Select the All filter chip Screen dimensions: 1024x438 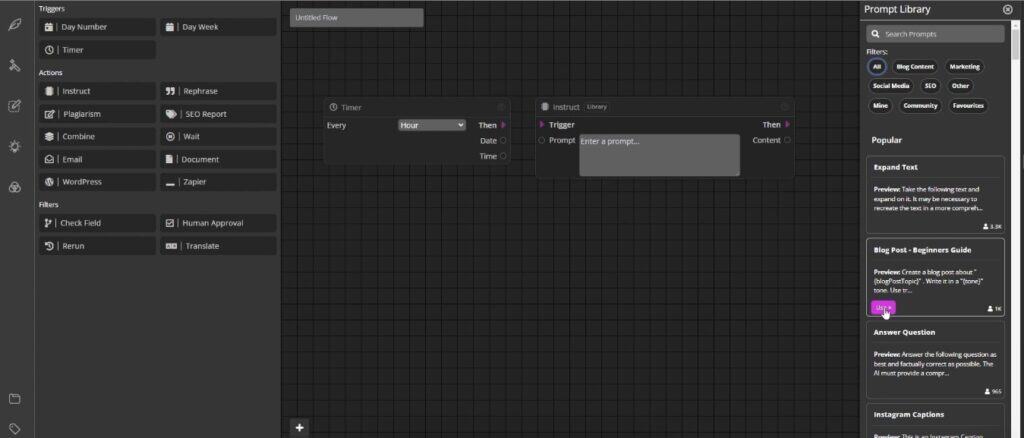pyautogui.click(x=876, y=67)
